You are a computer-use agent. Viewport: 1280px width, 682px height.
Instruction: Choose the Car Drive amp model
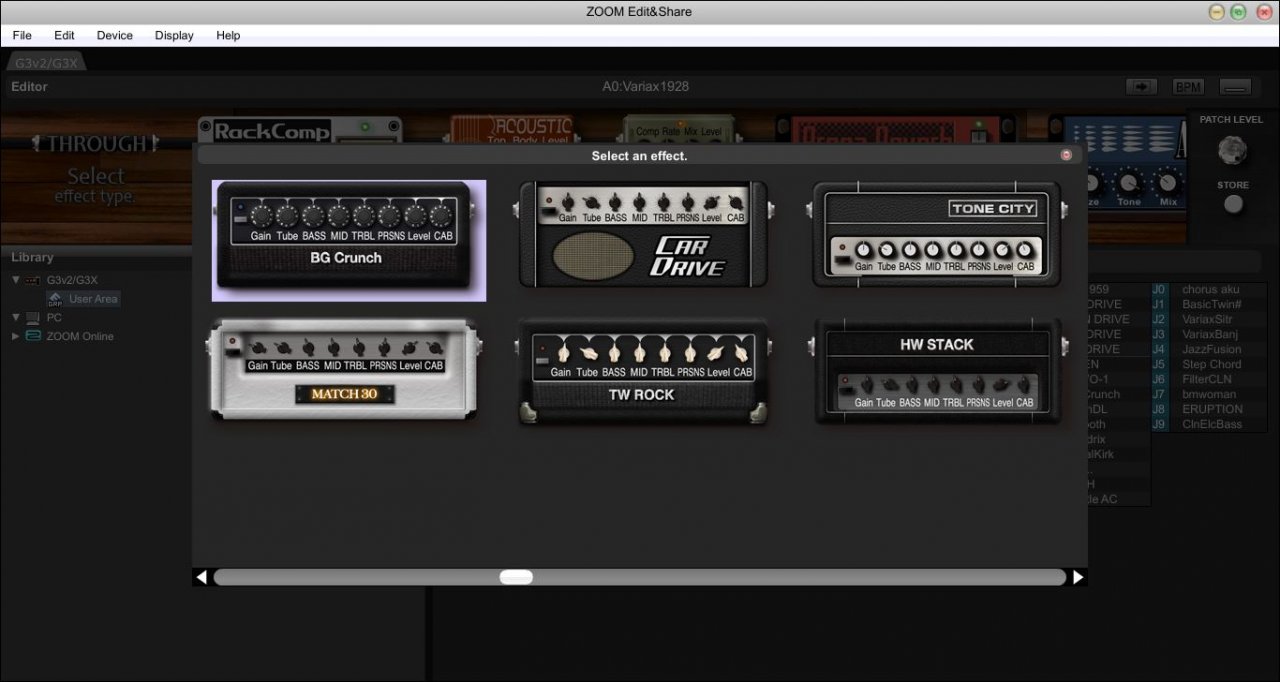pyautogui.click(x=642, y=235)
